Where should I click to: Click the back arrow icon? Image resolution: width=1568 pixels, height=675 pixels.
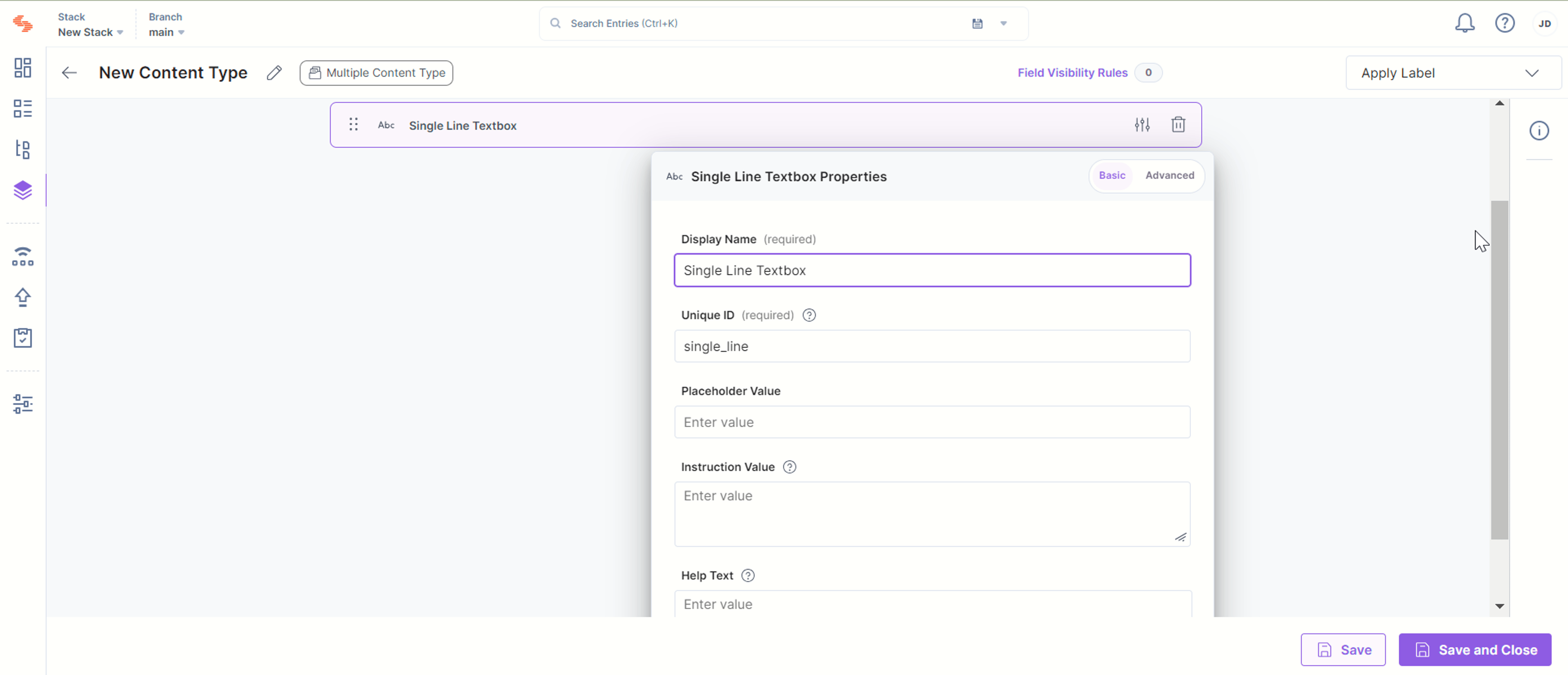[x=69, y=73]
